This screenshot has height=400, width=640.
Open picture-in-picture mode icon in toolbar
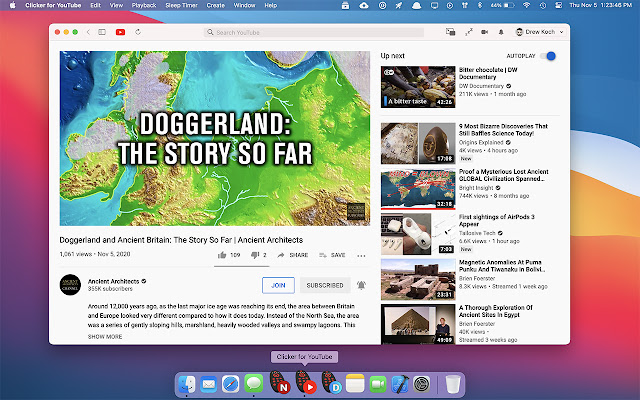pos(451,32)
